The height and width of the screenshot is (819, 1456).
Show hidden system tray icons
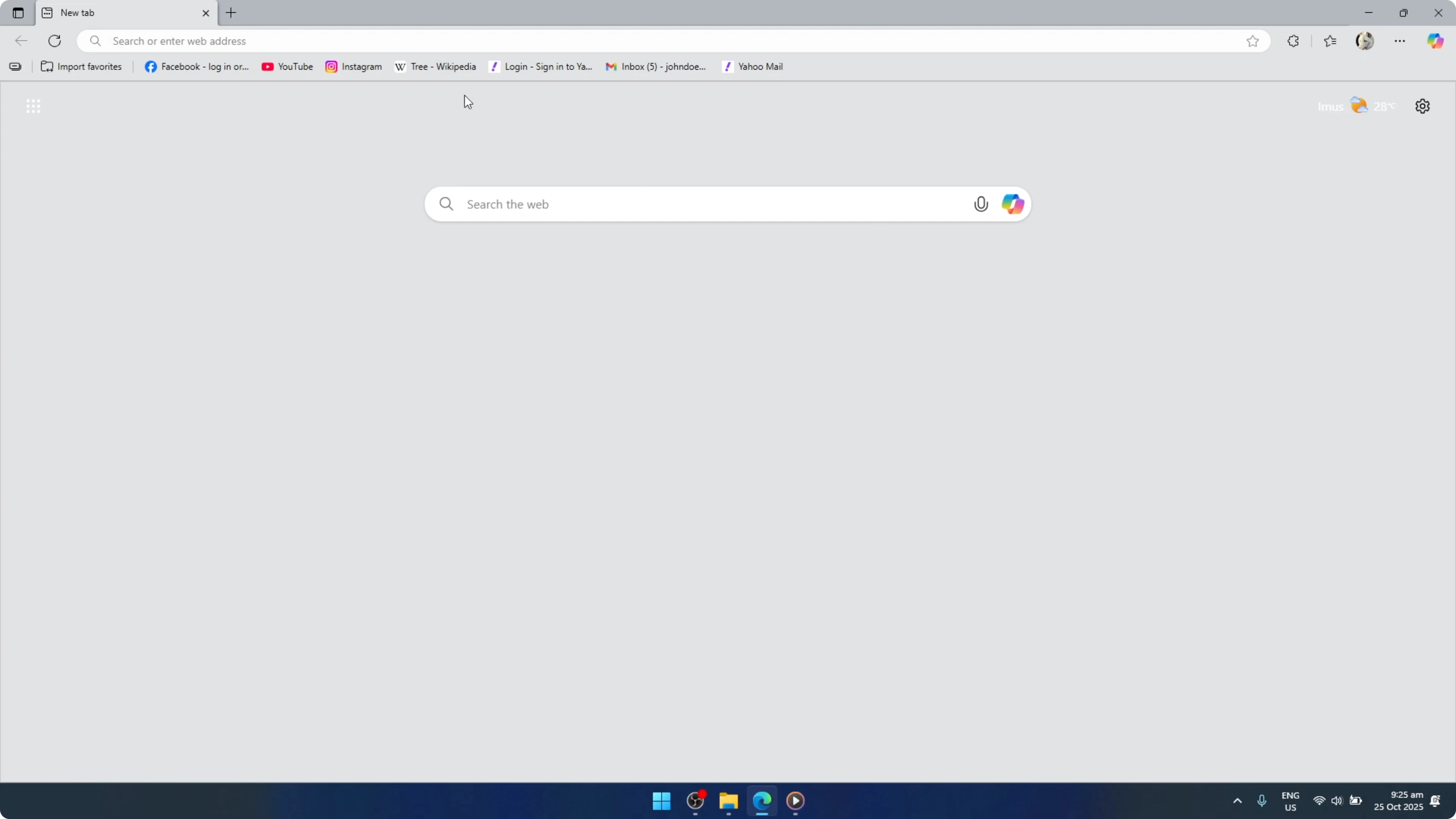[1237, 801]
